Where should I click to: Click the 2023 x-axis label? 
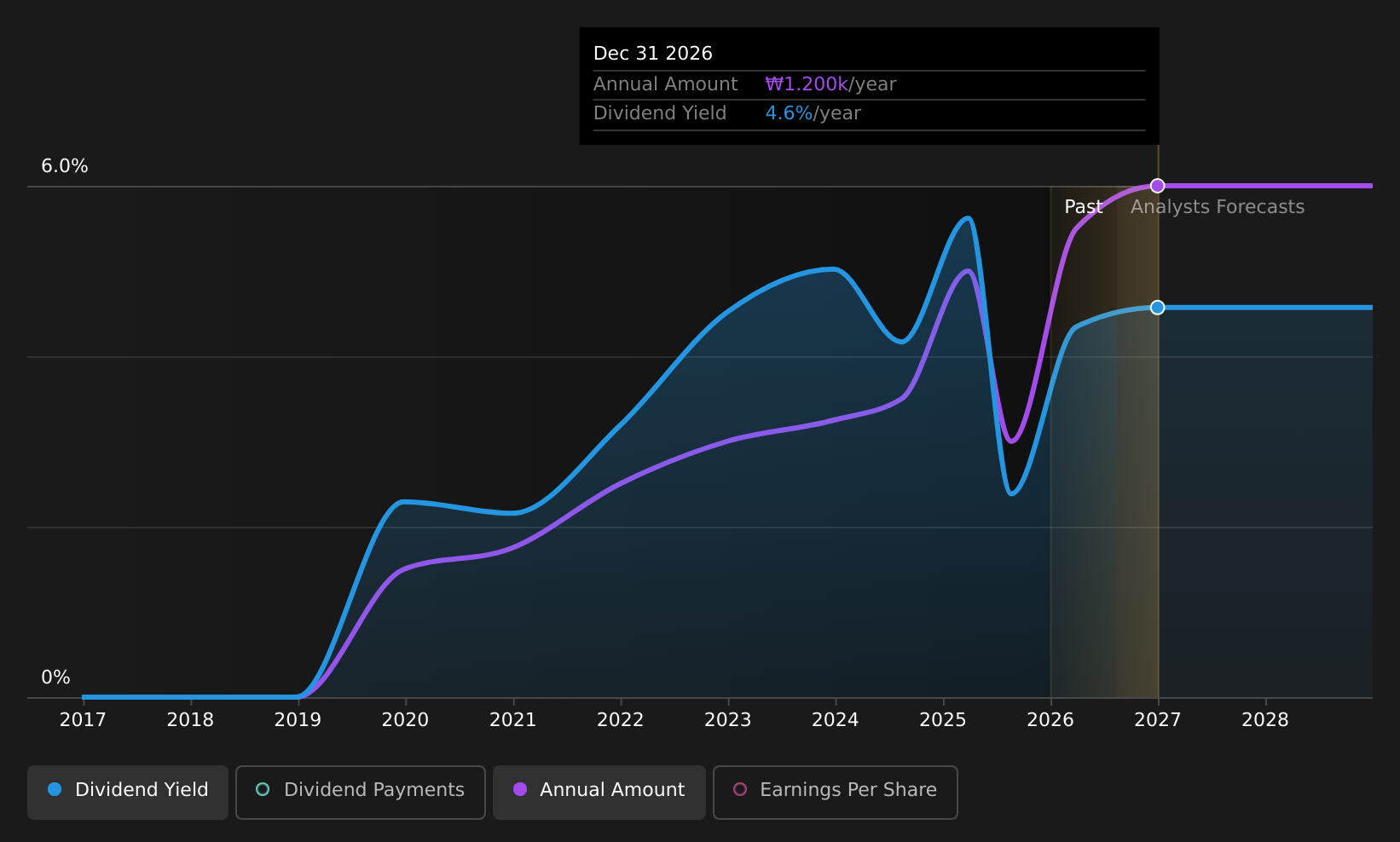[727, 720]
